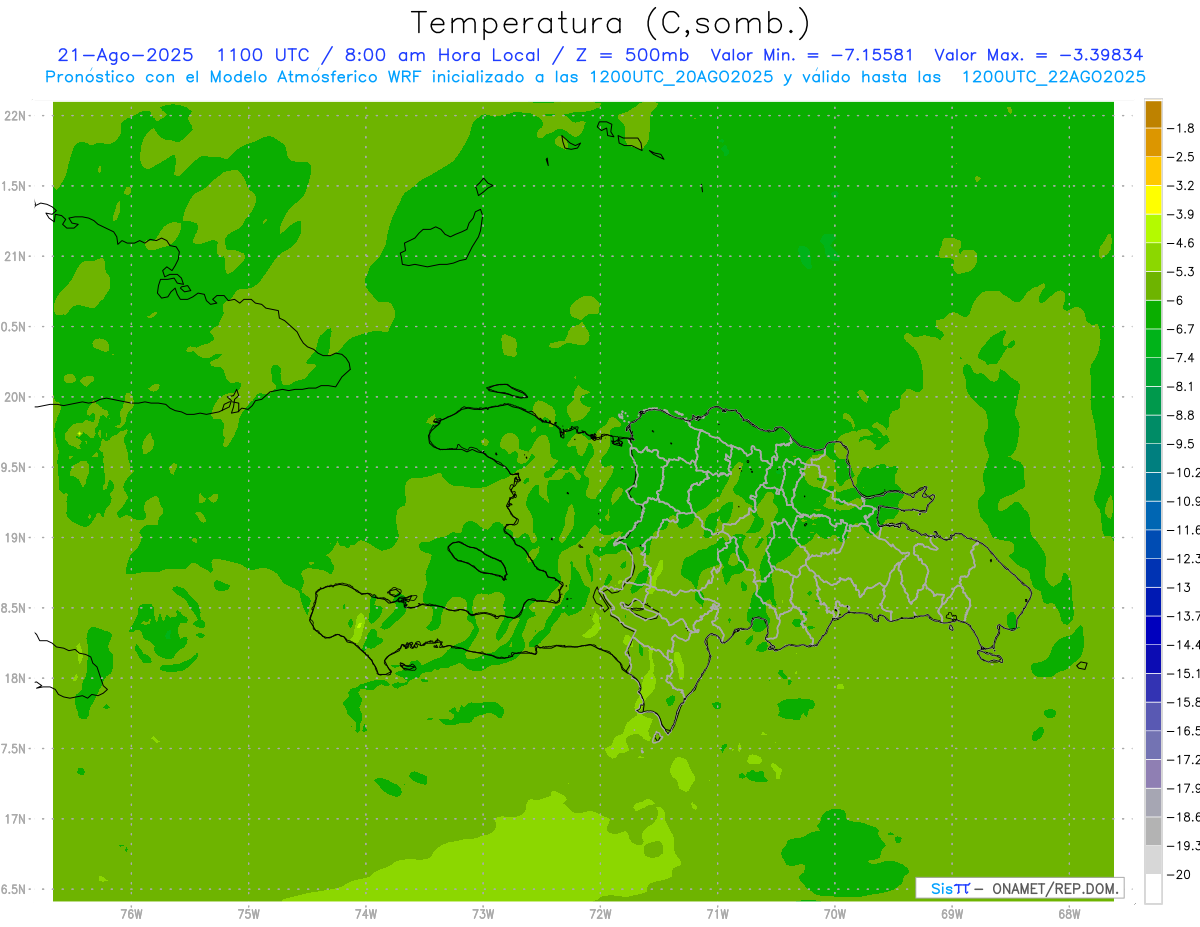Click the swatch between -4.6 and -5.3
The height and width of the screenshot is (927, 1200).
coord(1153,257)
